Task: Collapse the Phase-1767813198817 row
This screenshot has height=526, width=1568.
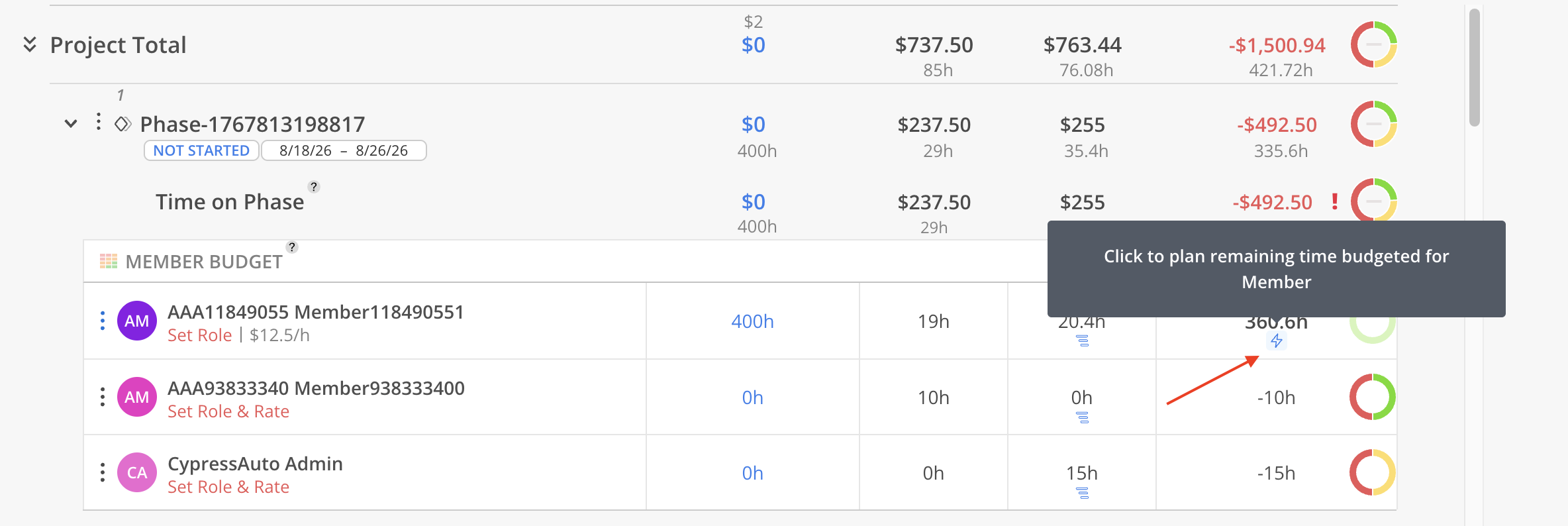Action: pos(71,124)
